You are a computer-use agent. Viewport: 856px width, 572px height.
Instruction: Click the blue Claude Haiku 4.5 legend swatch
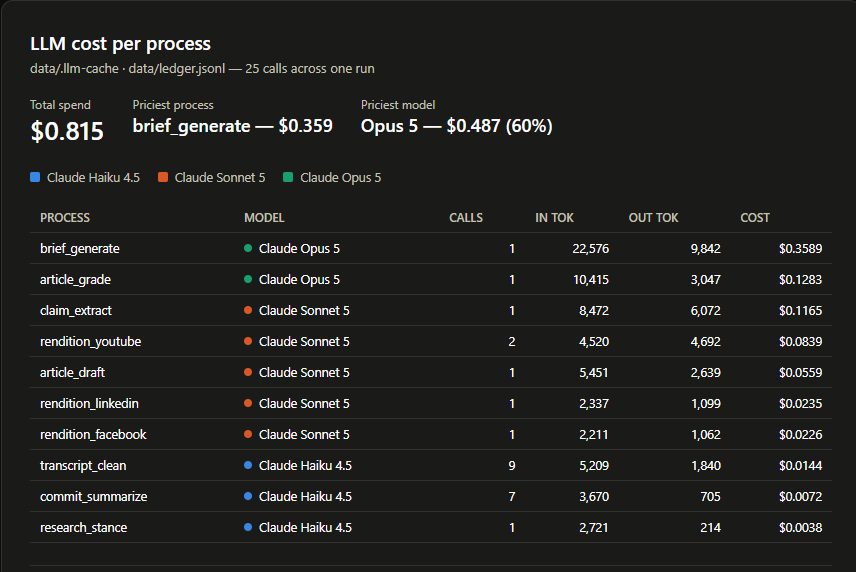35,177
